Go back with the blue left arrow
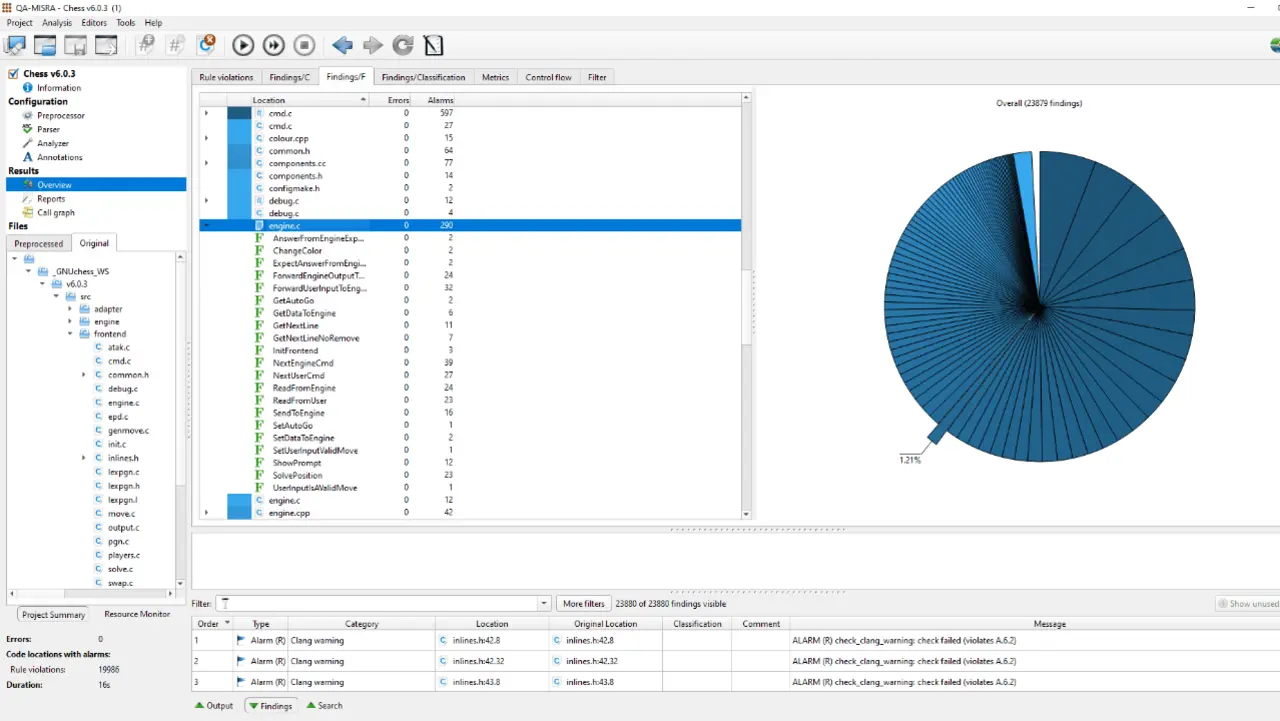This screenshot has width=1280, height=721. [x=342, y=45]
